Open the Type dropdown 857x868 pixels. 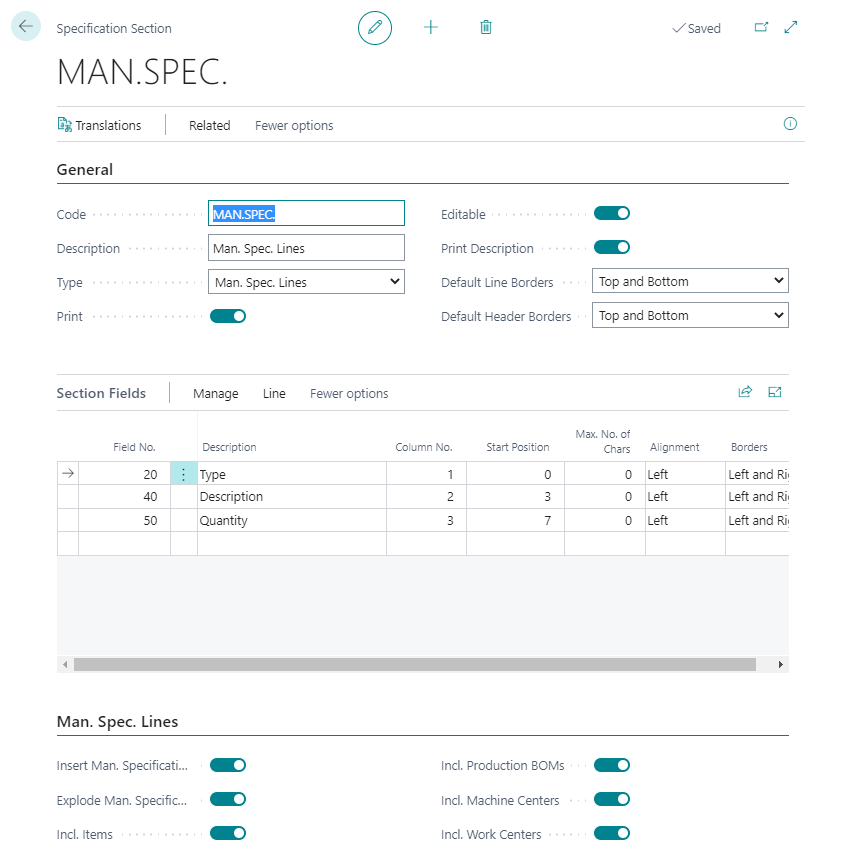coord(306,282)
